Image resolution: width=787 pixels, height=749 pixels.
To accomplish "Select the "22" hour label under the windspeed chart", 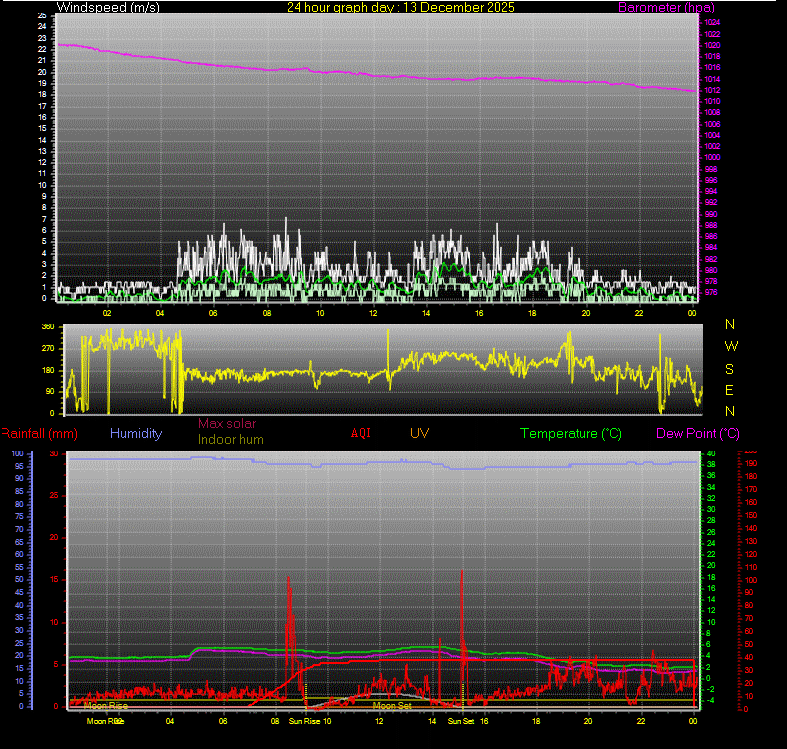I will [638, 313].
